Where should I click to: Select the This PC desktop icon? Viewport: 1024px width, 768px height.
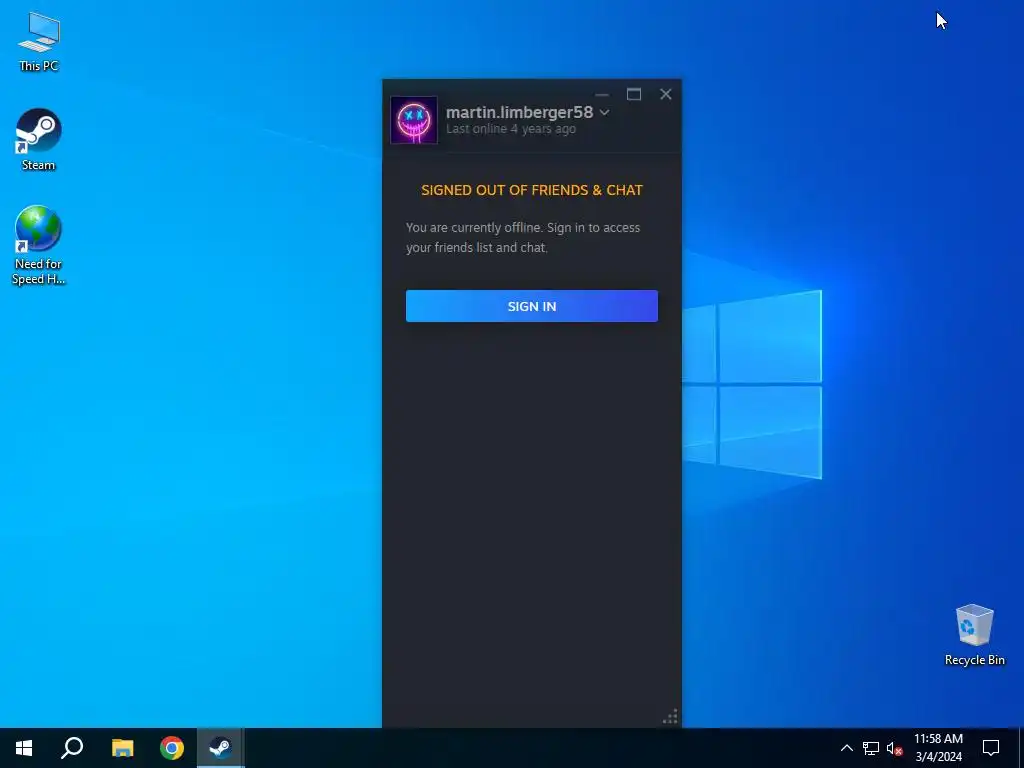click(x=39, y=42)
